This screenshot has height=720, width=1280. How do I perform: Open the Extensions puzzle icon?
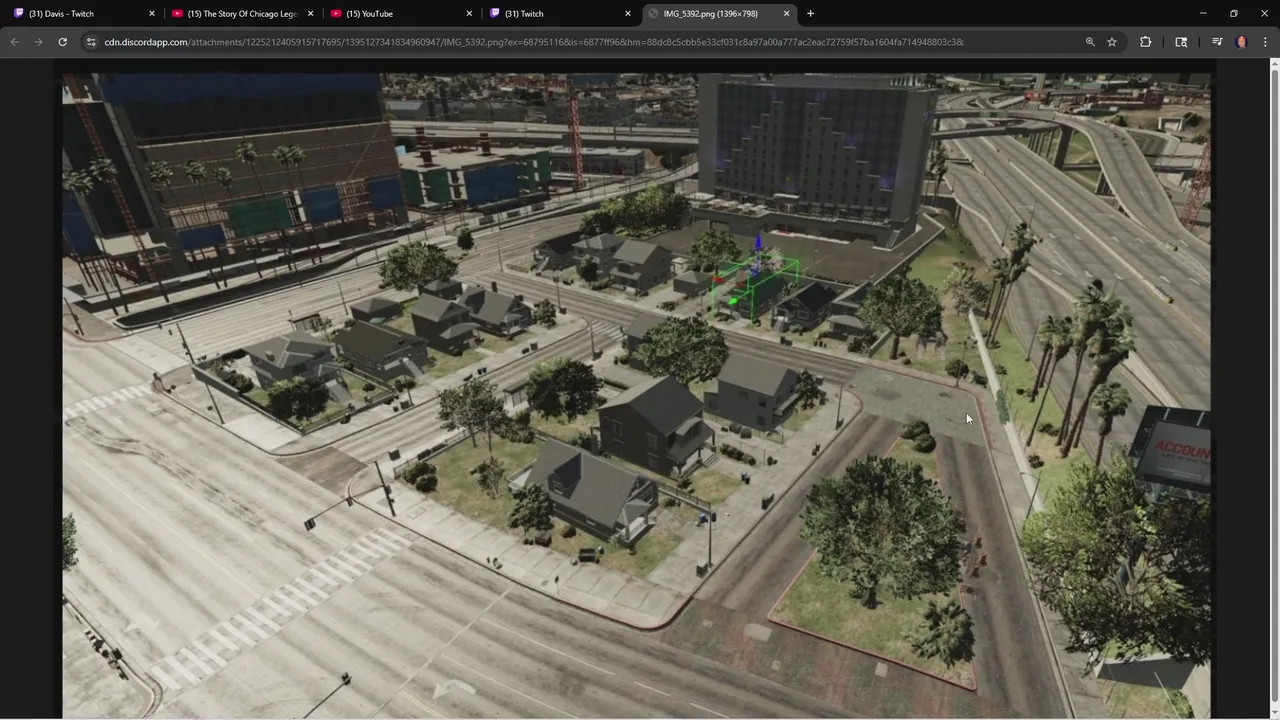click(x=1146, y=42)
